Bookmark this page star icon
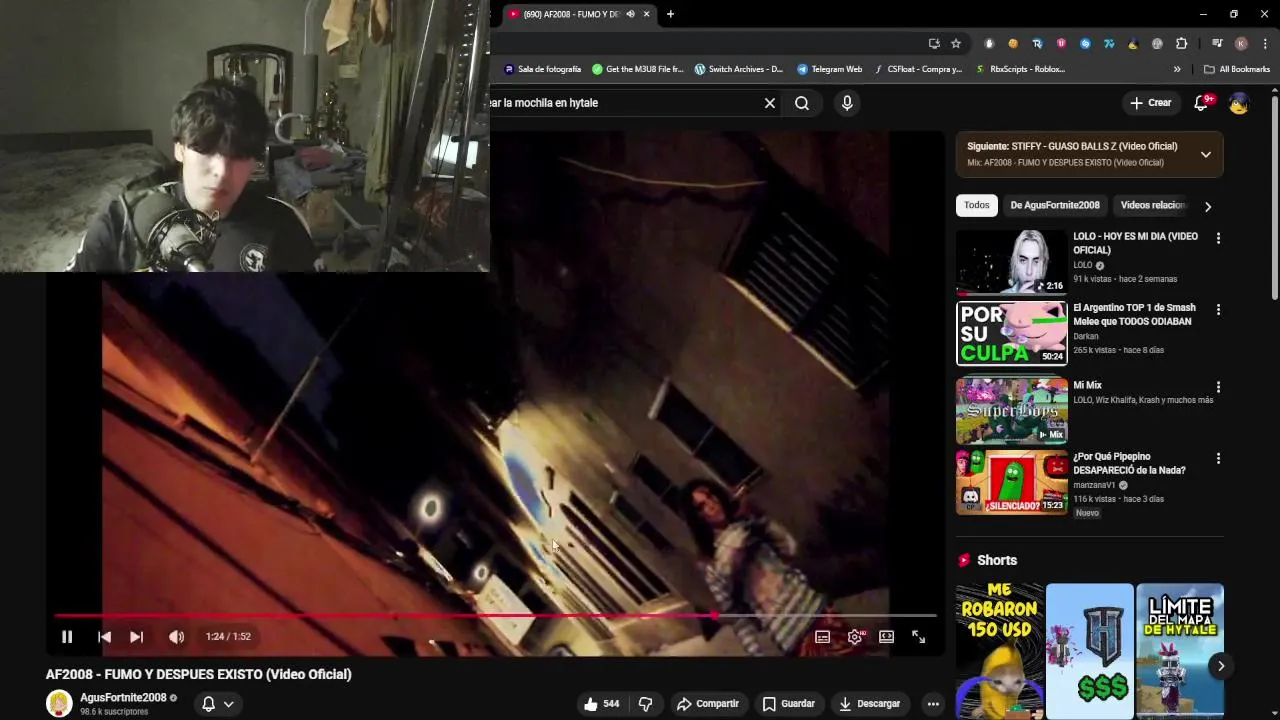Viewport: 1280px width, 720px height. tap(956, 43)
